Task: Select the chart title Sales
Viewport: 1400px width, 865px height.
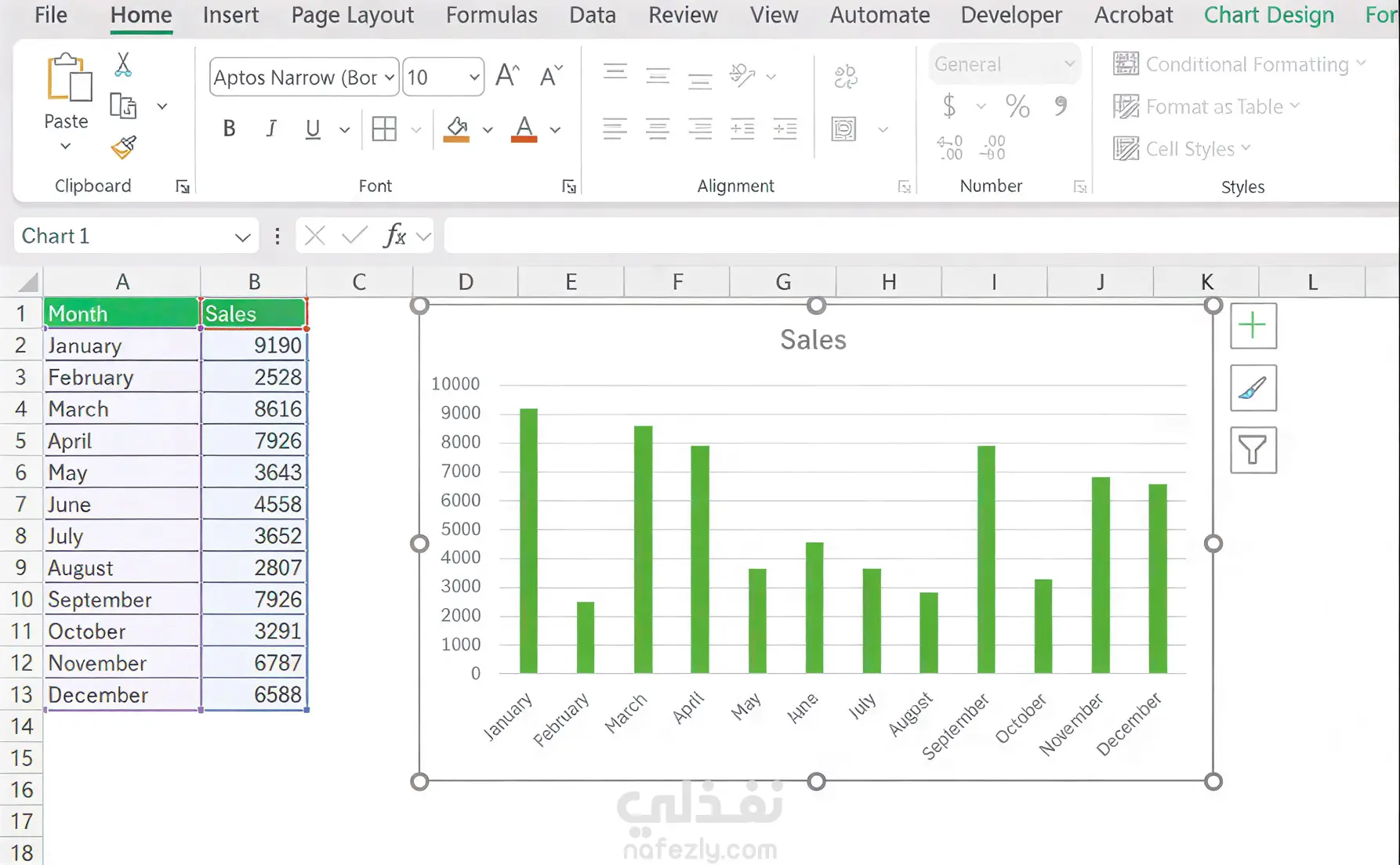Action: [813, 340]
